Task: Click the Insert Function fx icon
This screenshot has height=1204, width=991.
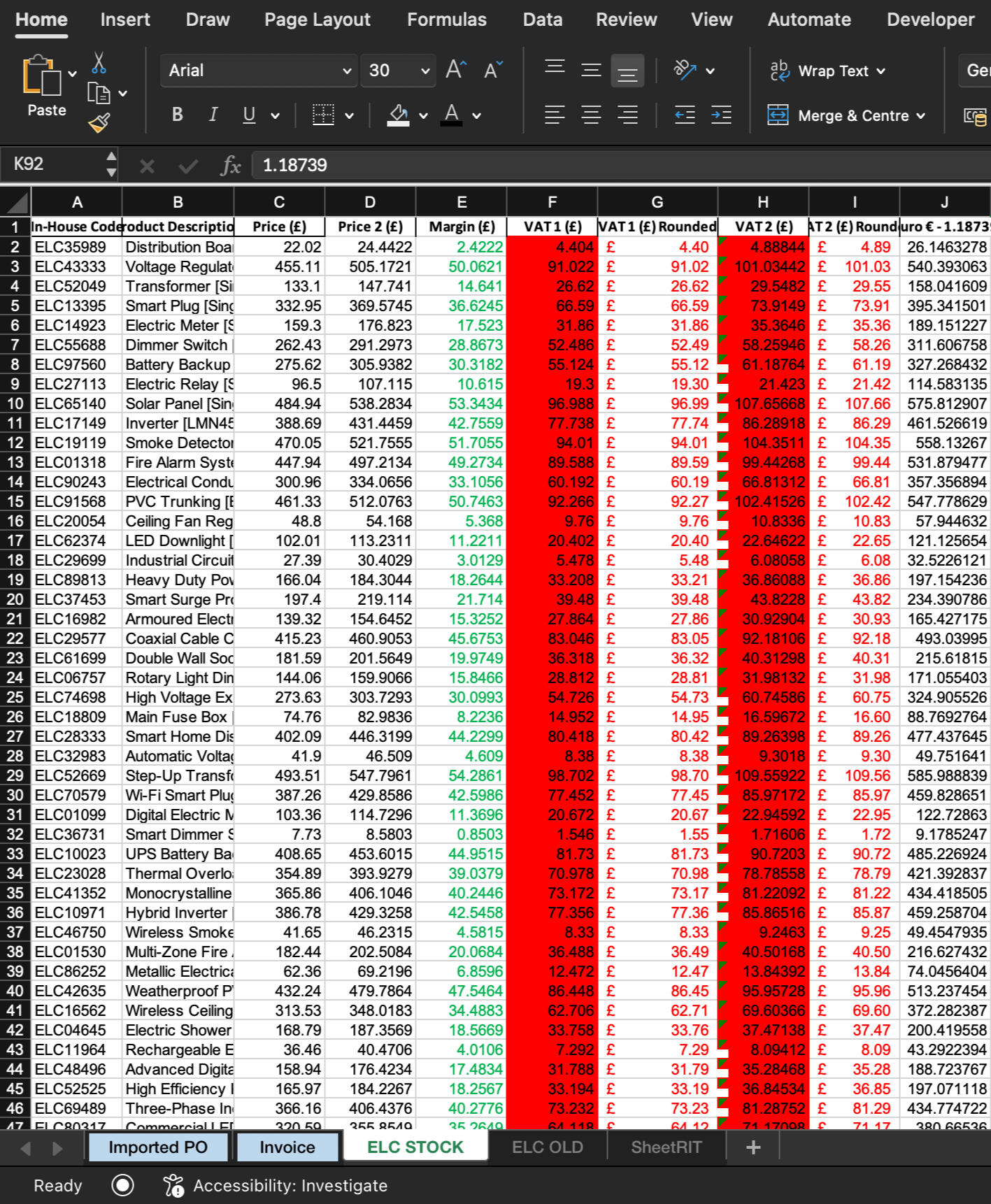Action: 230,166
